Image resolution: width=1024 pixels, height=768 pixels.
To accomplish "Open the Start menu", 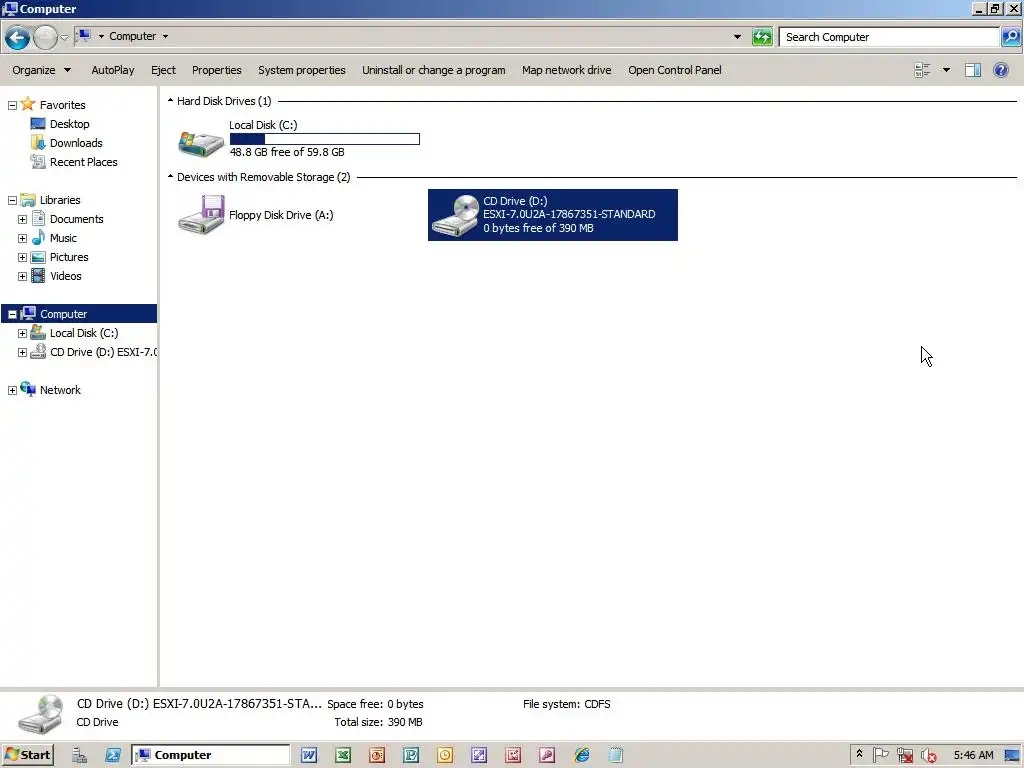I will pyautogui.click(x=27, y=755).
